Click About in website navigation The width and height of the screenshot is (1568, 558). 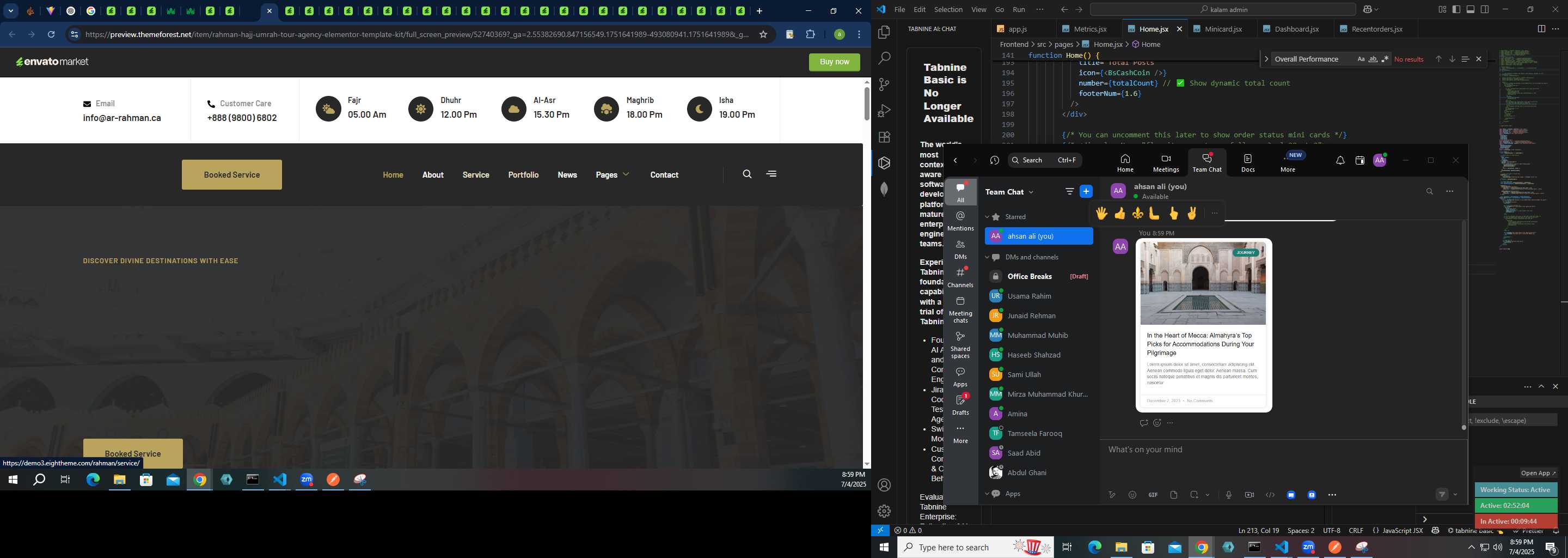coord(433,175)
